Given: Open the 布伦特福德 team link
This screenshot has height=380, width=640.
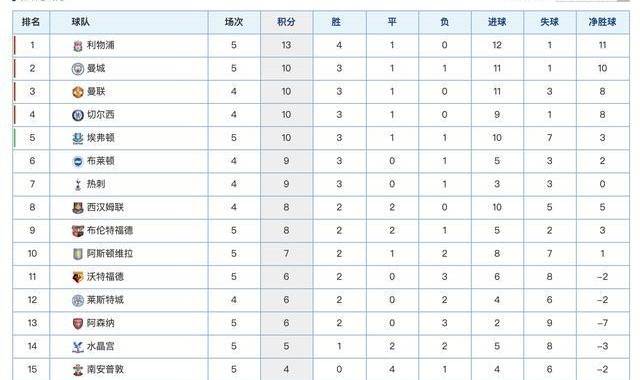Looking at the screenshot, I should point(110,231).
